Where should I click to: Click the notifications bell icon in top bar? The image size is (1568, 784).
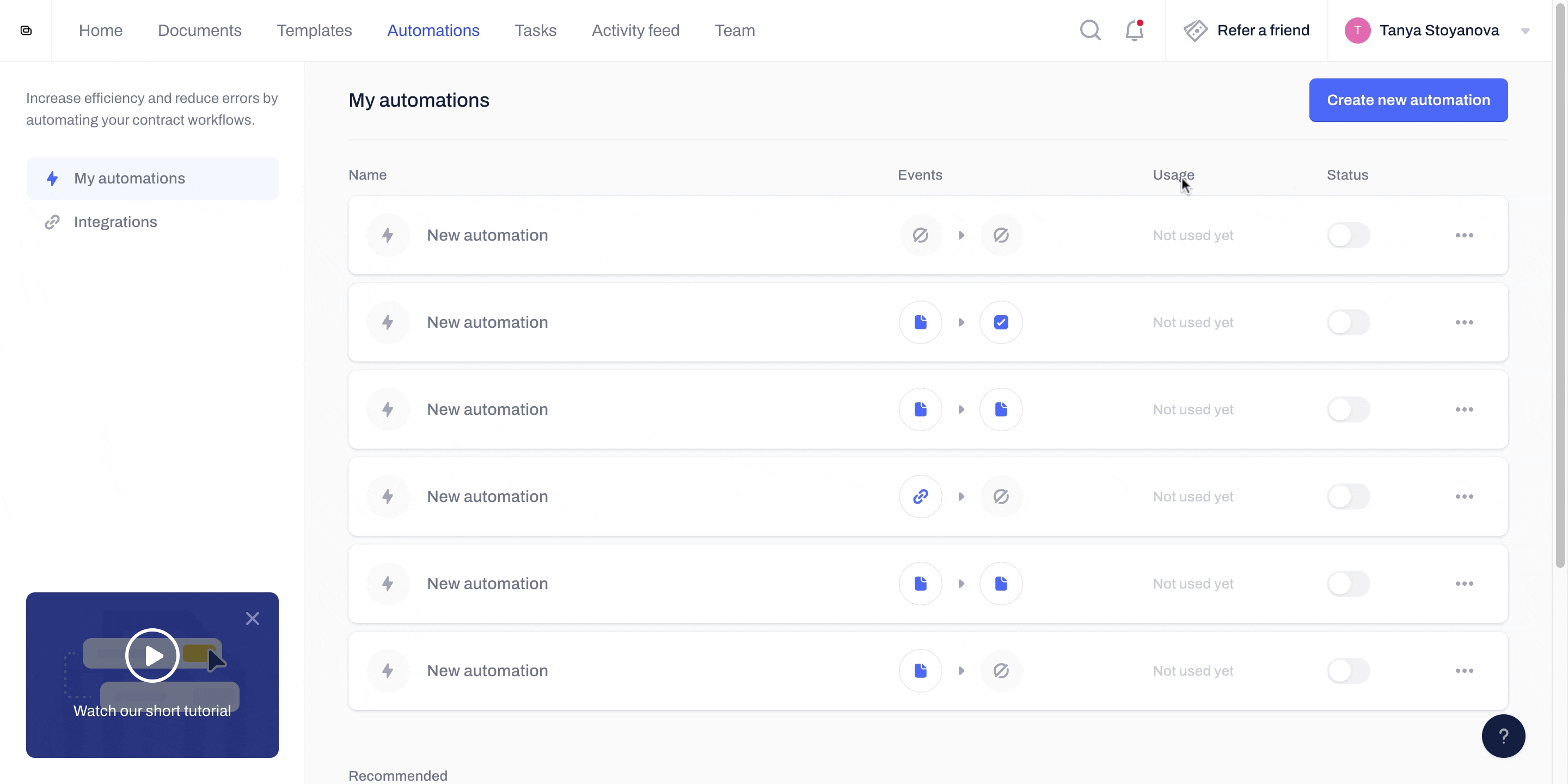click(1135, 30)
